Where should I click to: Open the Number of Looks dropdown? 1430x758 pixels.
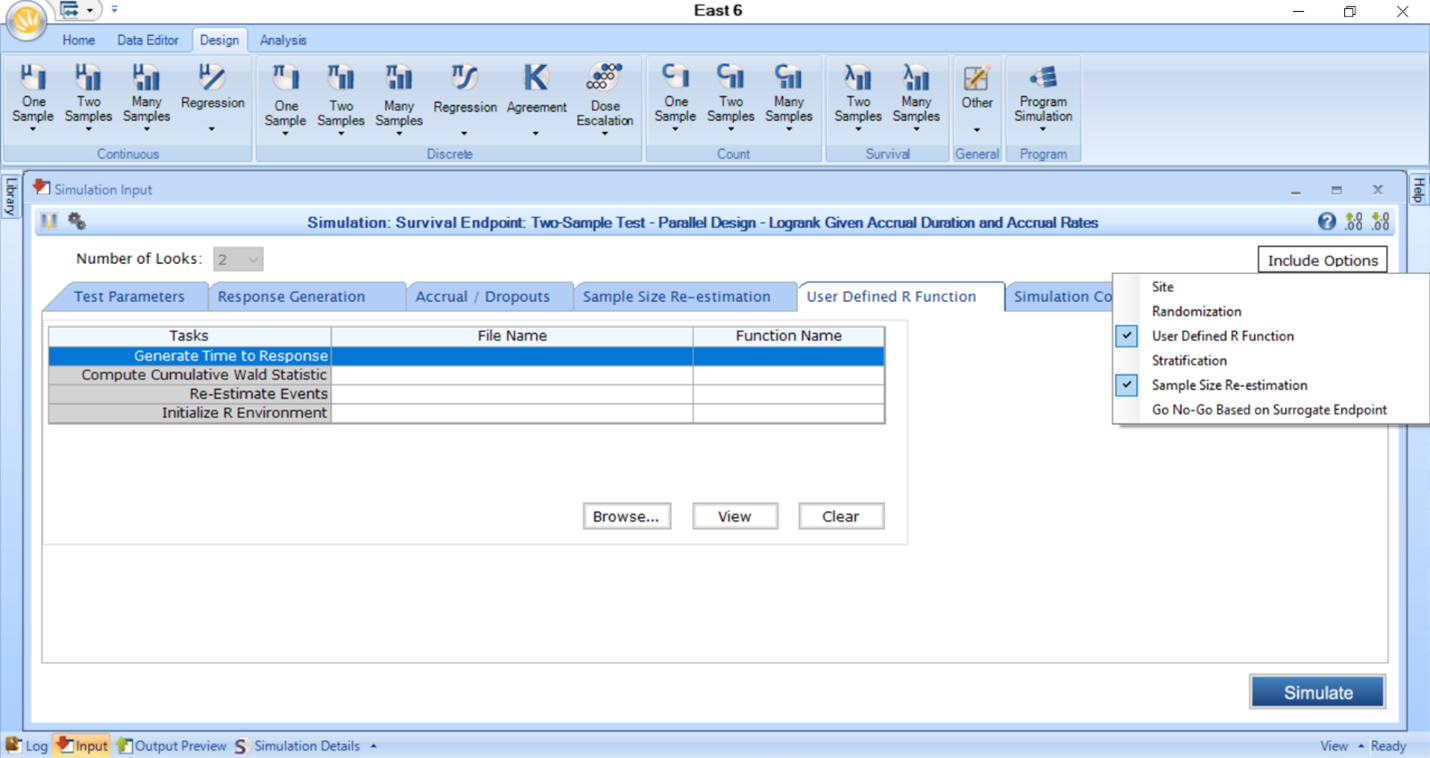252,258
